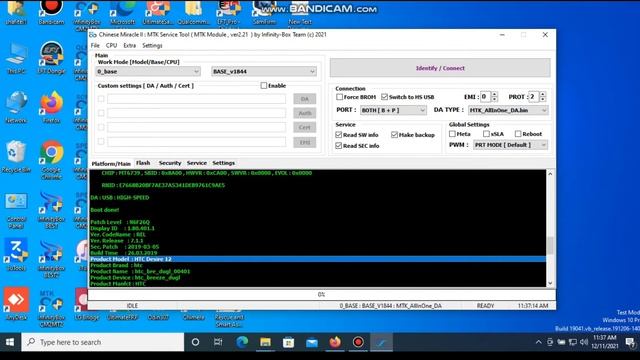Open the Windows Start menu
Image resolution: width=640 pixels, height=360 pixels.
click(10, 342)
